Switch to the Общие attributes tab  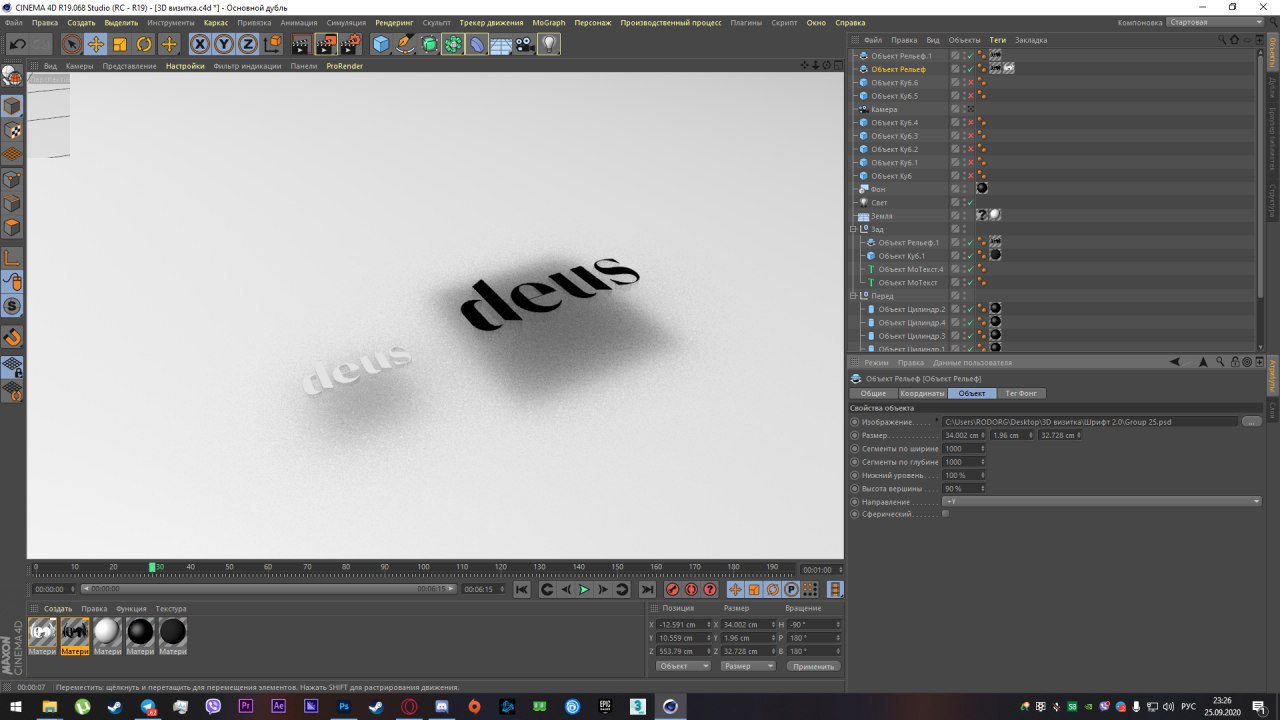[x=873, y=393]
